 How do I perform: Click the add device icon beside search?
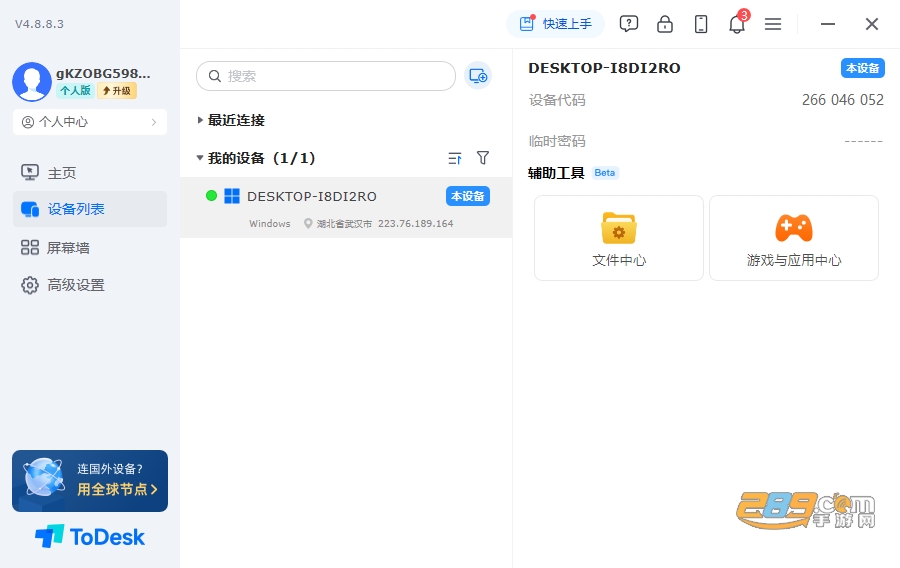(478, 76)
